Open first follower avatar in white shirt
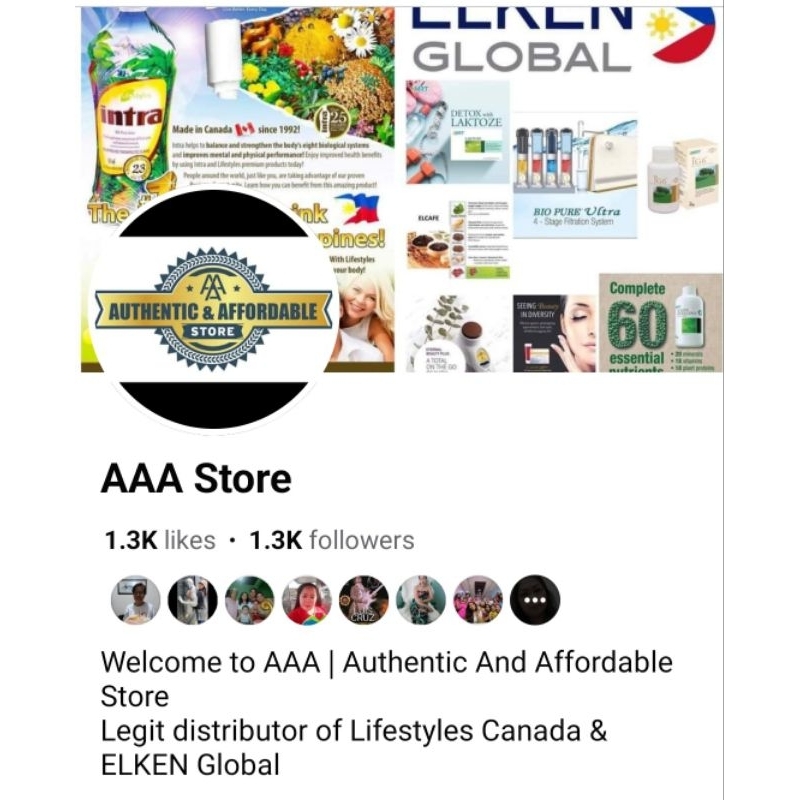 pyautogui.click(x=135, y=600)
